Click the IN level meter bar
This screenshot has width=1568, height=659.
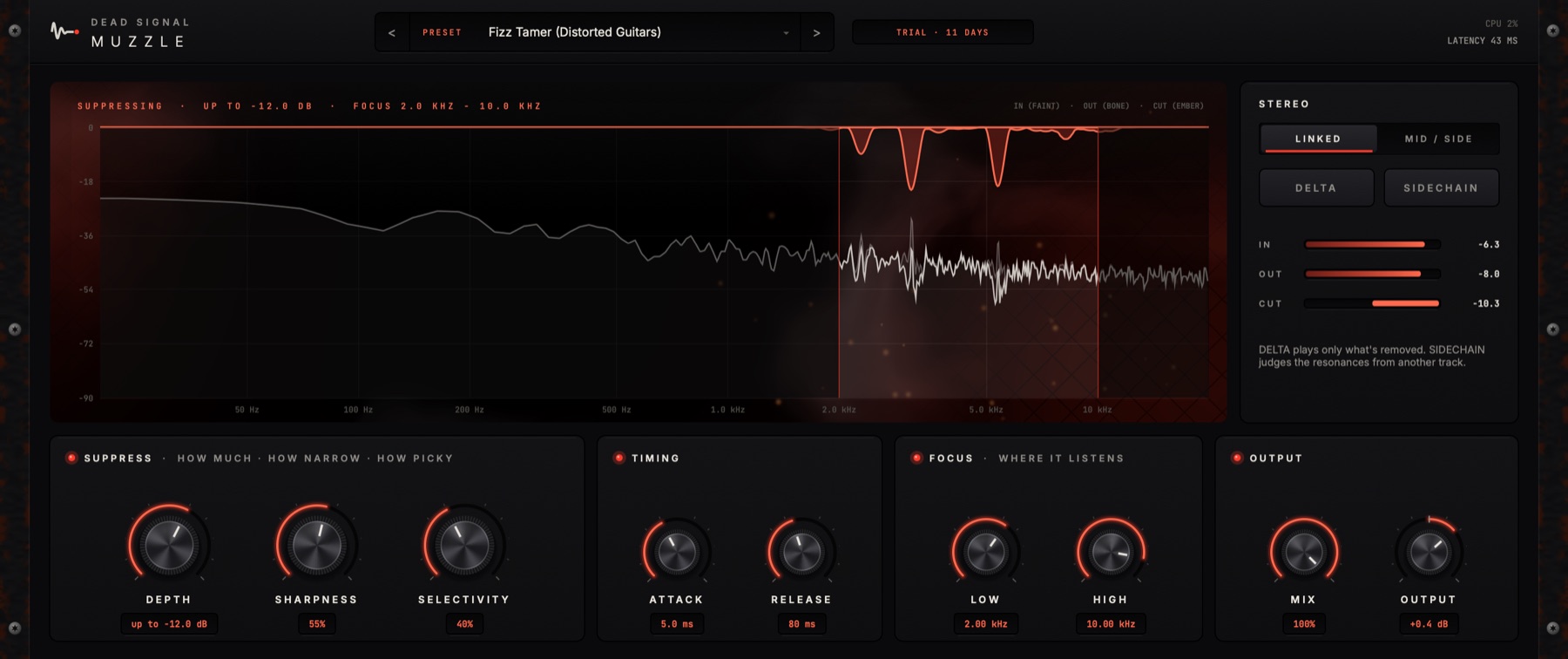click(1372, 245)
